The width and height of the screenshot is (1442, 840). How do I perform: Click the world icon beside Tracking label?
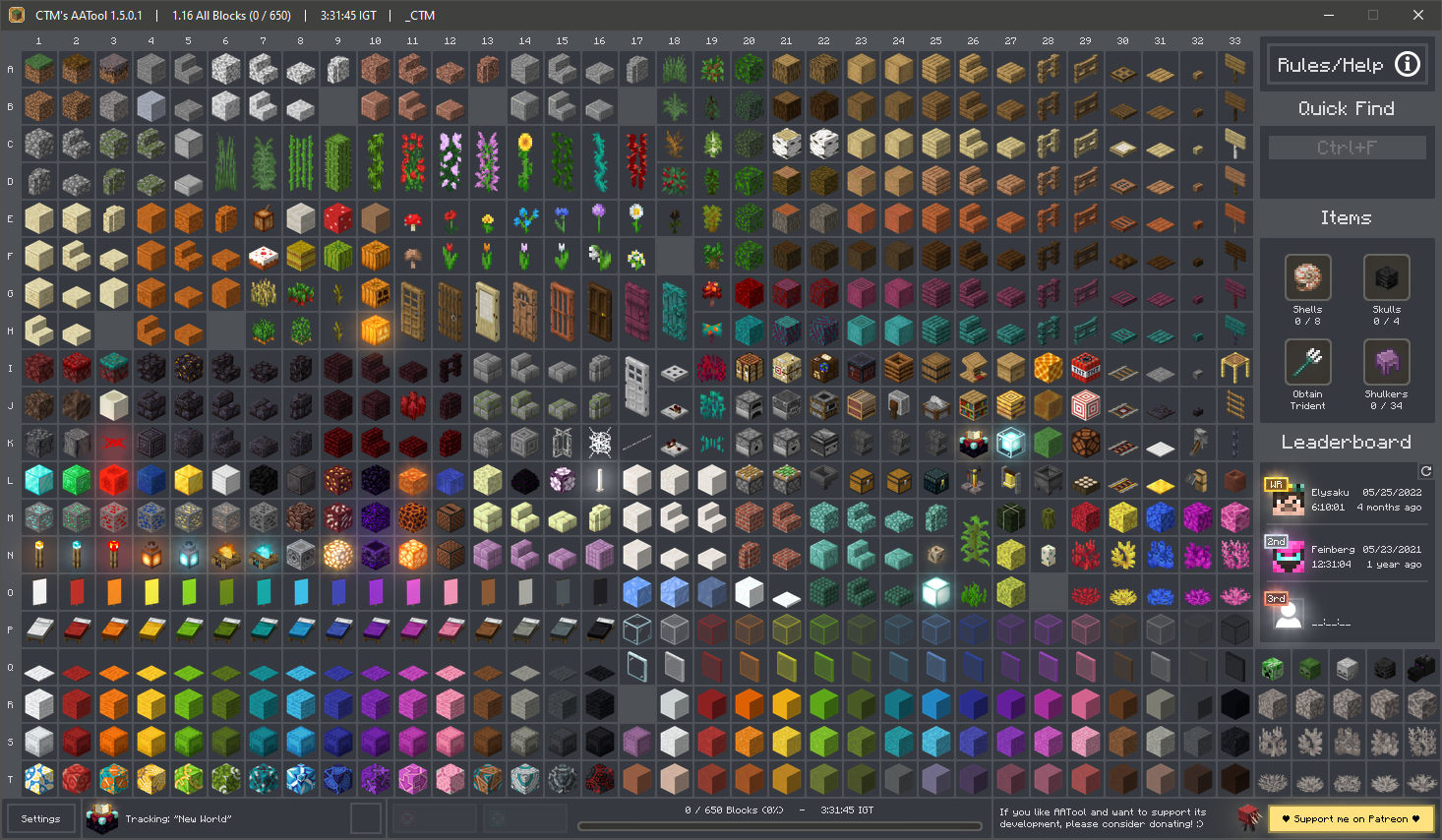(102, 818)
